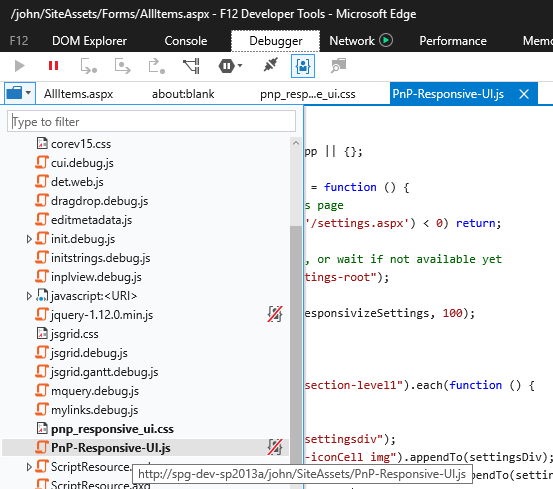Click the pnp_responsive_ui.css stylesheet icon

pos(42,428)
